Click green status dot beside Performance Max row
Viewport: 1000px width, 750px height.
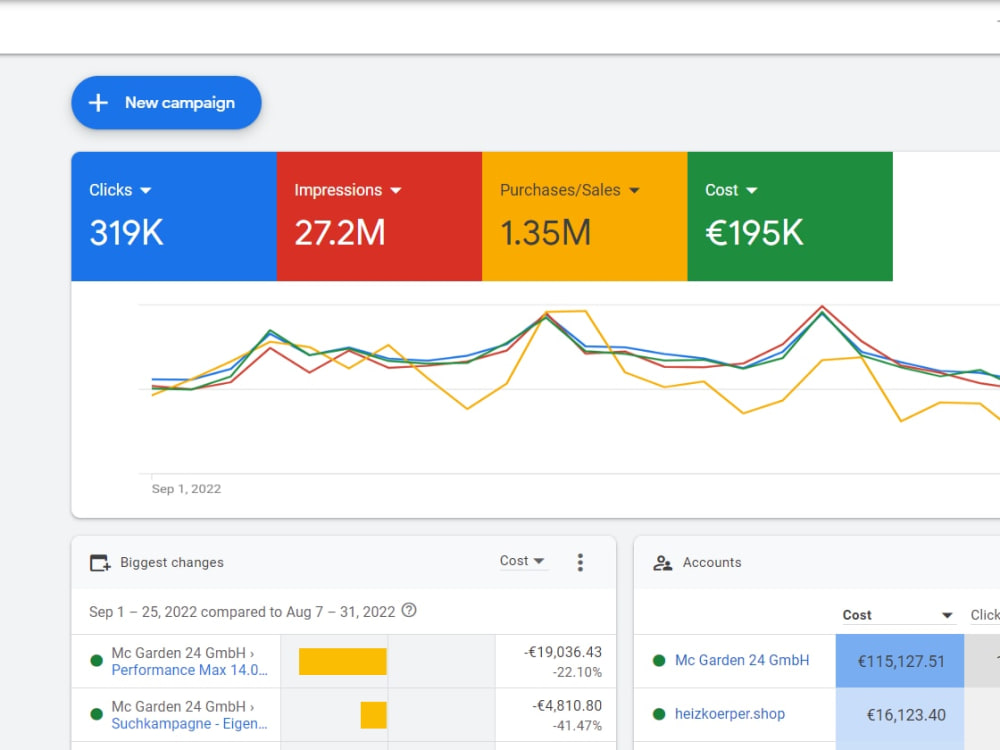click(x=96, y=661)
